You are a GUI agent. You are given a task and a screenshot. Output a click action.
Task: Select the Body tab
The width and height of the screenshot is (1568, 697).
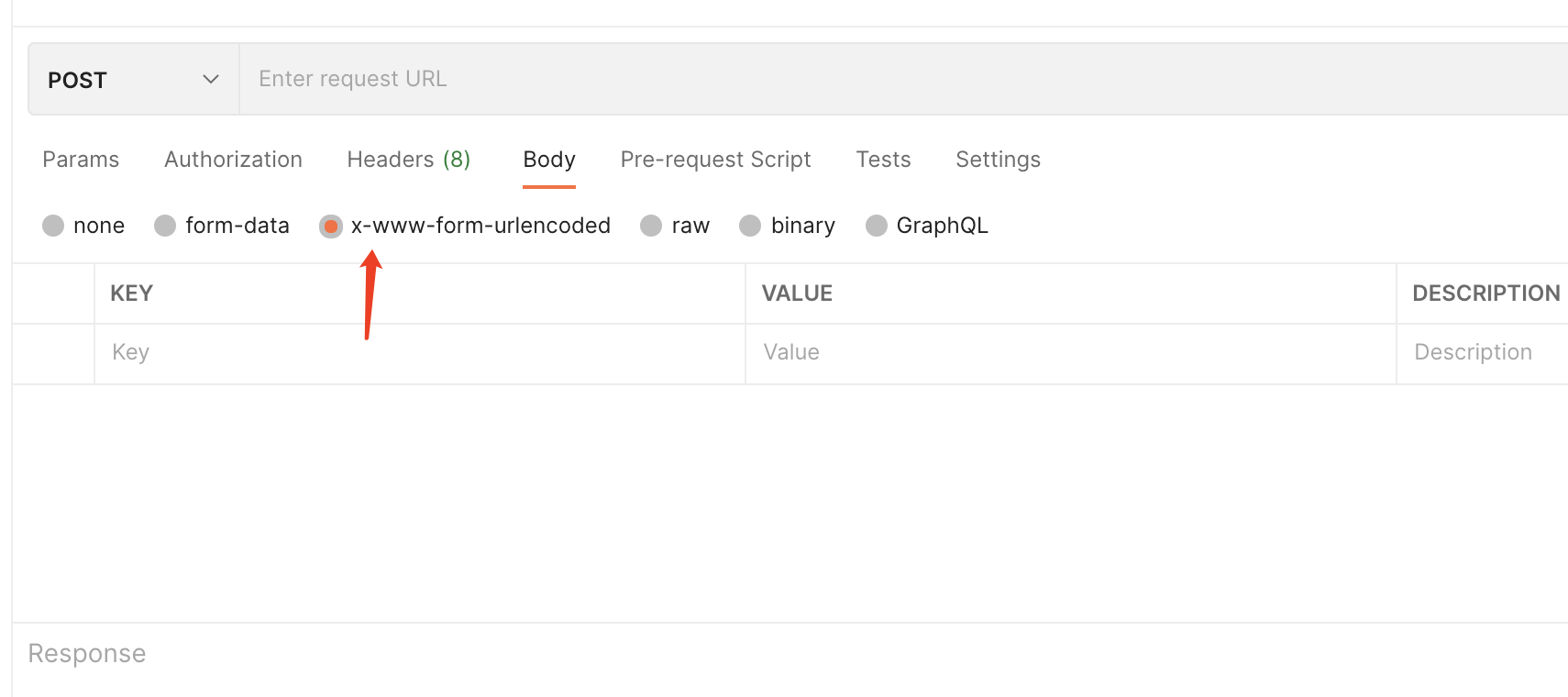coord(548,160)
